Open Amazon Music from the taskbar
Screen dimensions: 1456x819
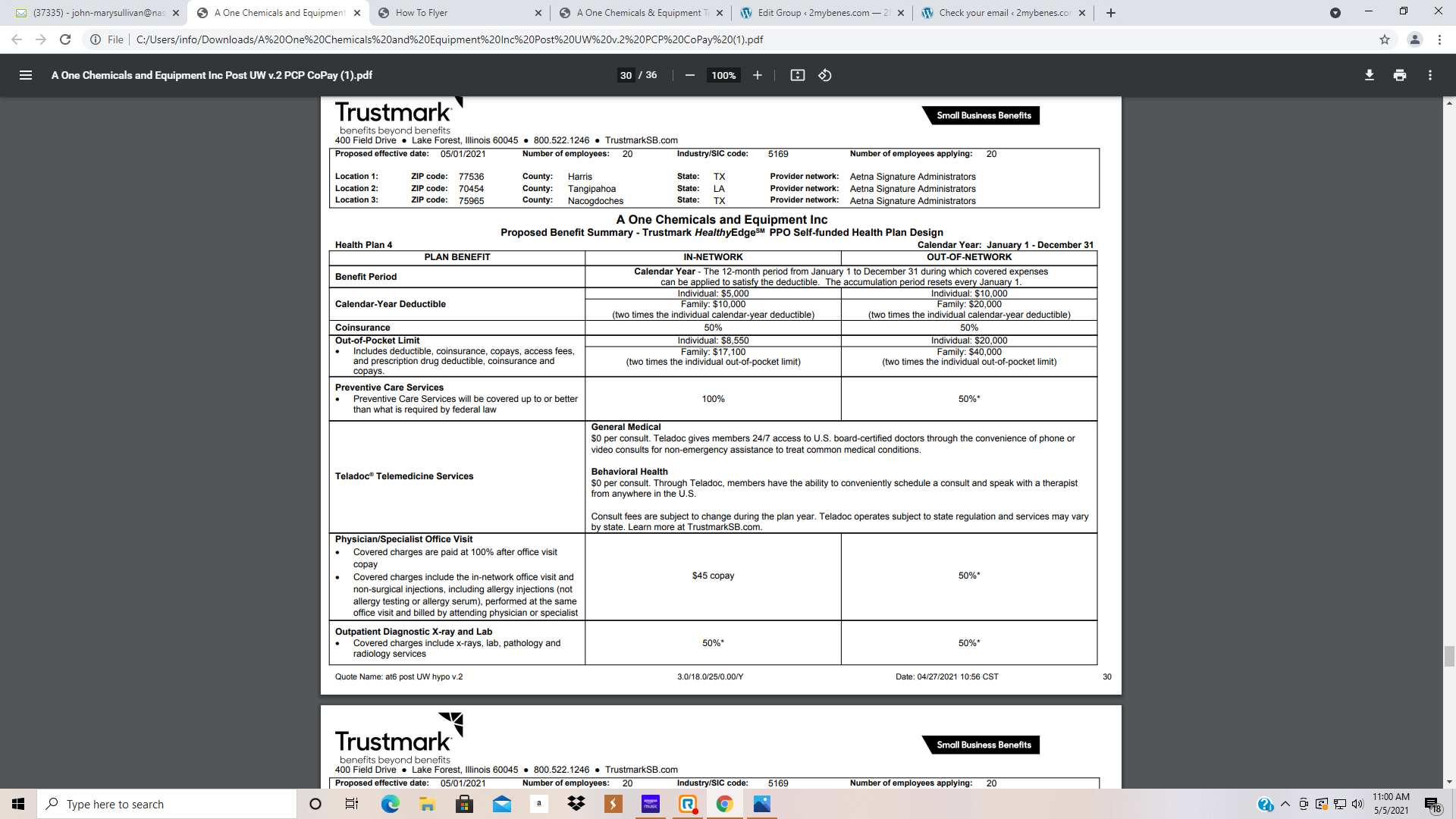click(x=651, y=804)
